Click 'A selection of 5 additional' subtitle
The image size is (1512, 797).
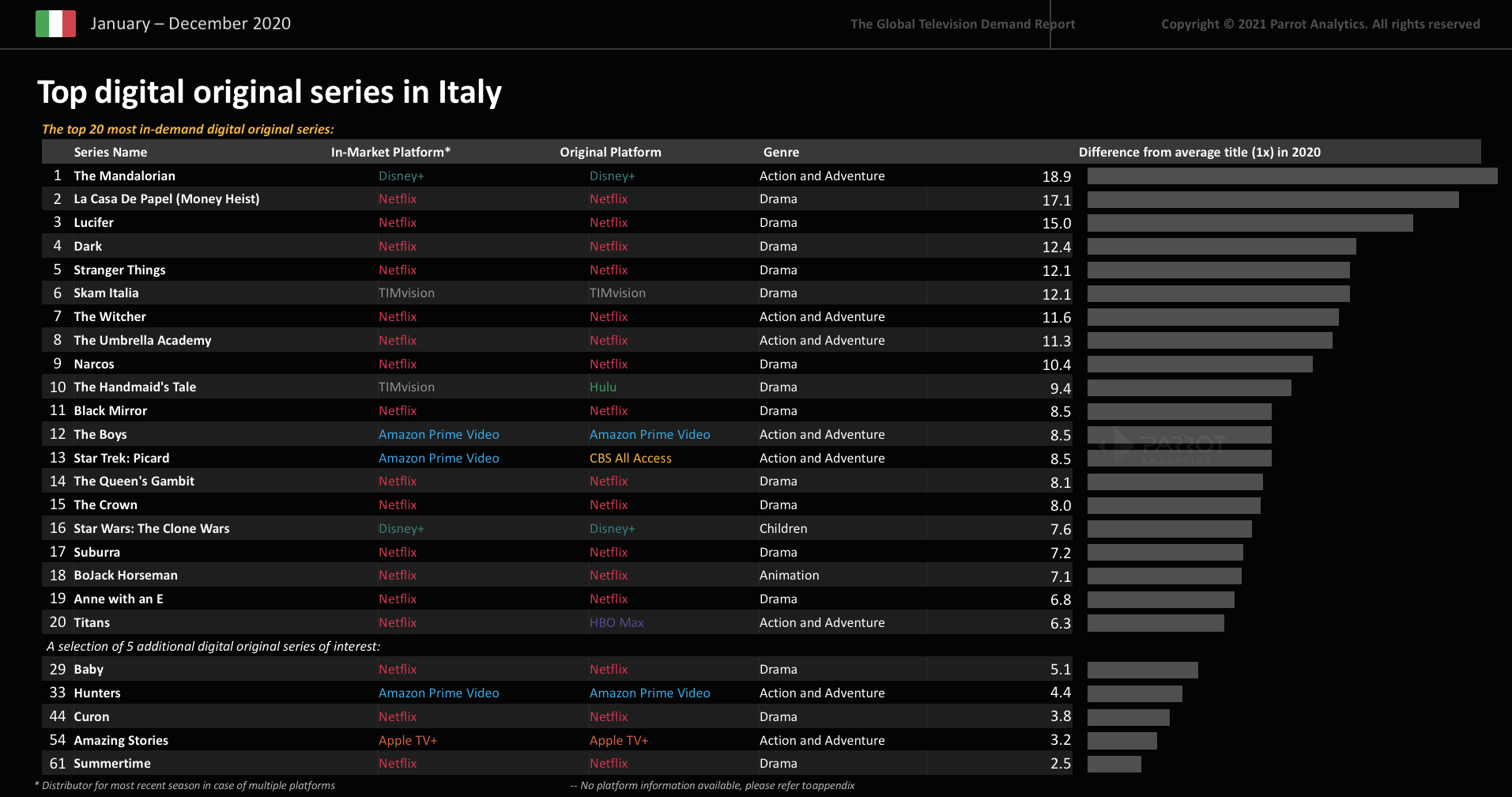213,646
